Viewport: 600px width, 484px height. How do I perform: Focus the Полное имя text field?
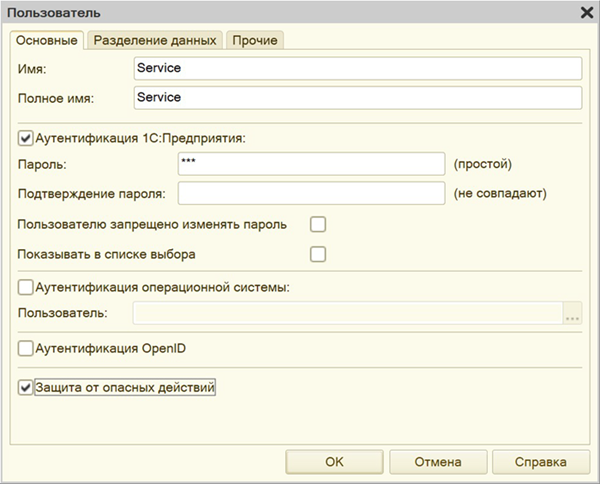(356, 98)
